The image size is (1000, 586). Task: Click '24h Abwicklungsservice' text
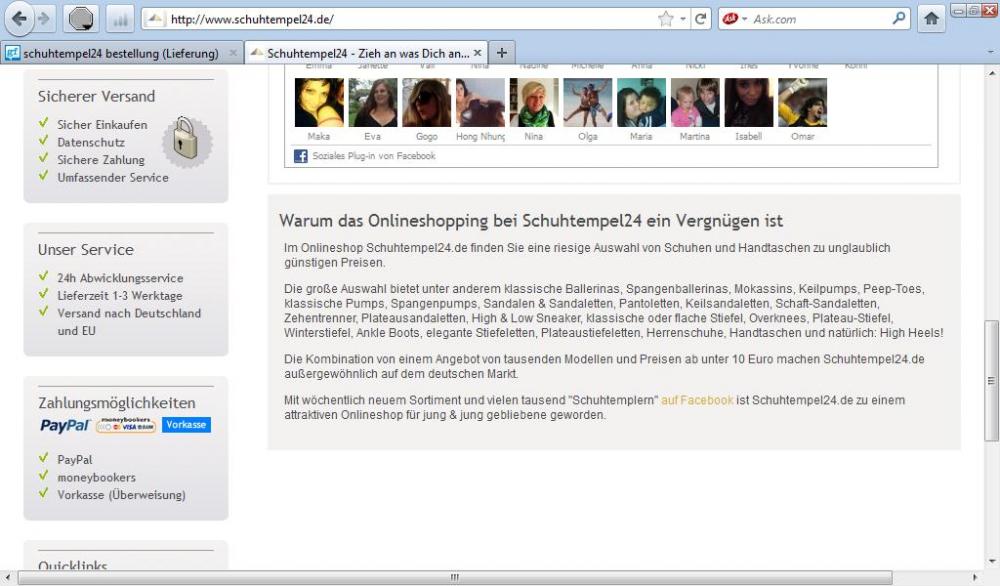tap(120, 278)
